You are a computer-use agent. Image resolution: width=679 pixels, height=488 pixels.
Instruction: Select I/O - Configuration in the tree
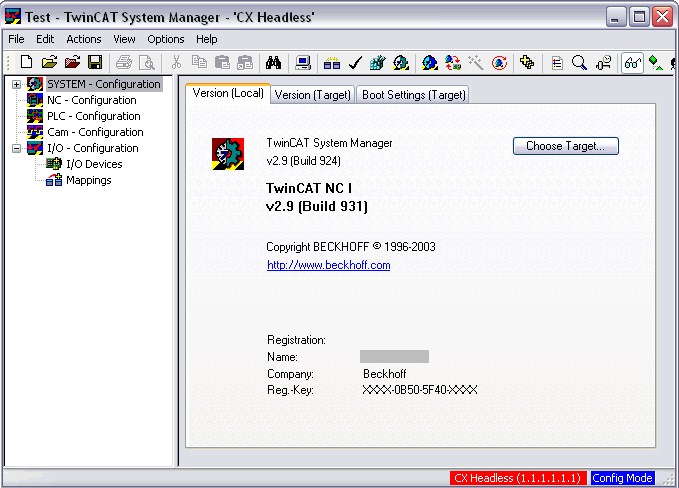coord(93,148)
